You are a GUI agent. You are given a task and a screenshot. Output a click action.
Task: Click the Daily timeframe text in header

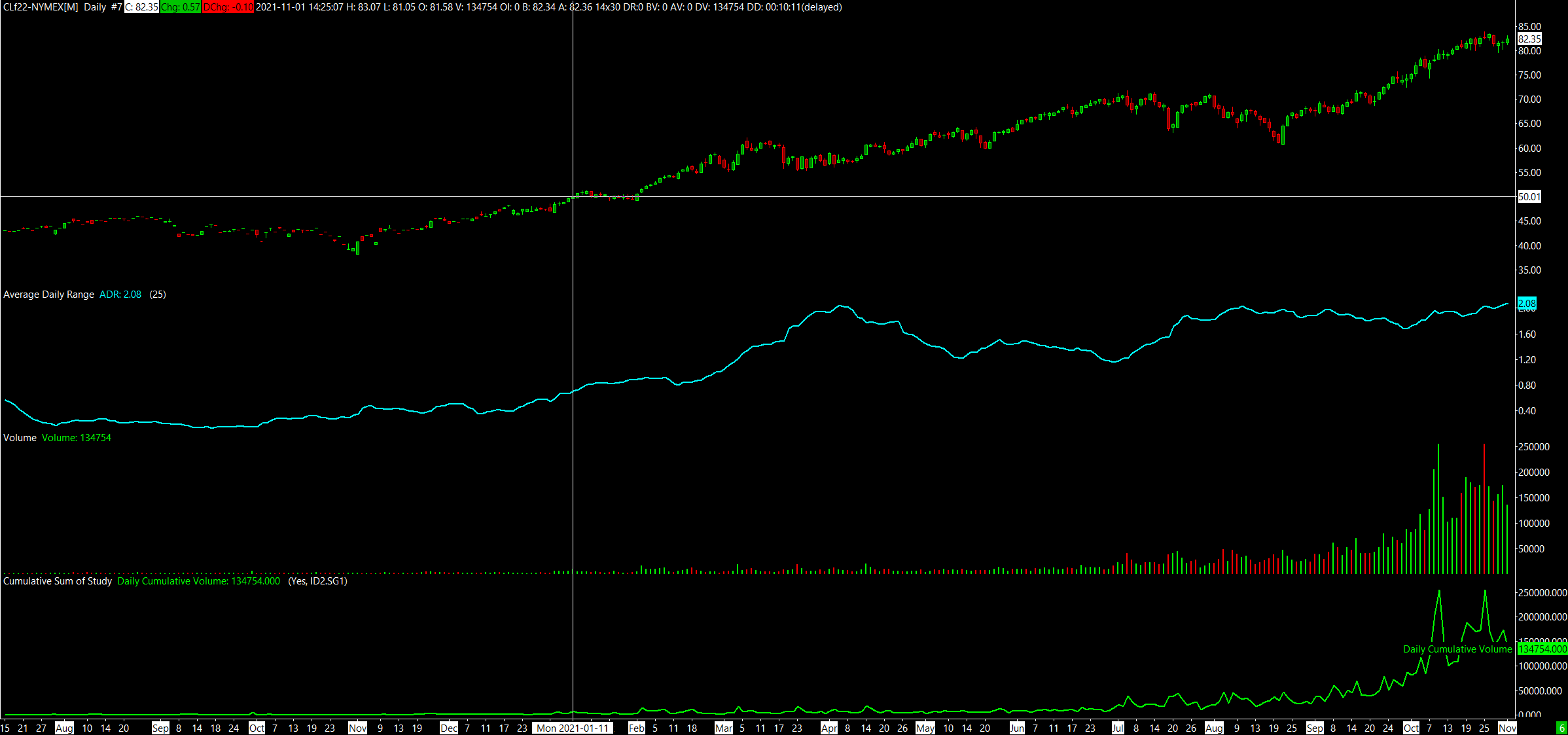[95, 7]
